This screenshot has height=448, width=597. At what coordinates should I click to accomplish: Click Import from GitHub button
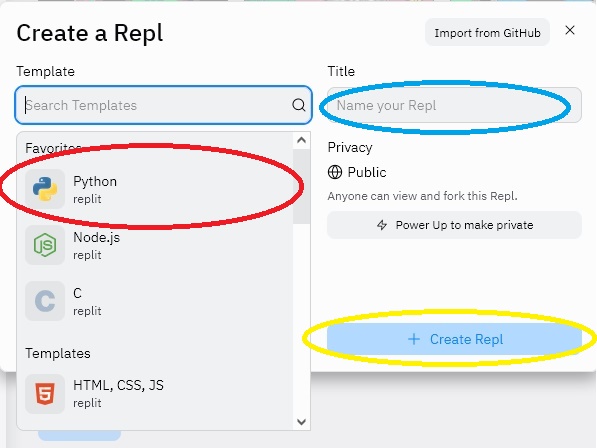pyautogui.click(x=487, y=33)
